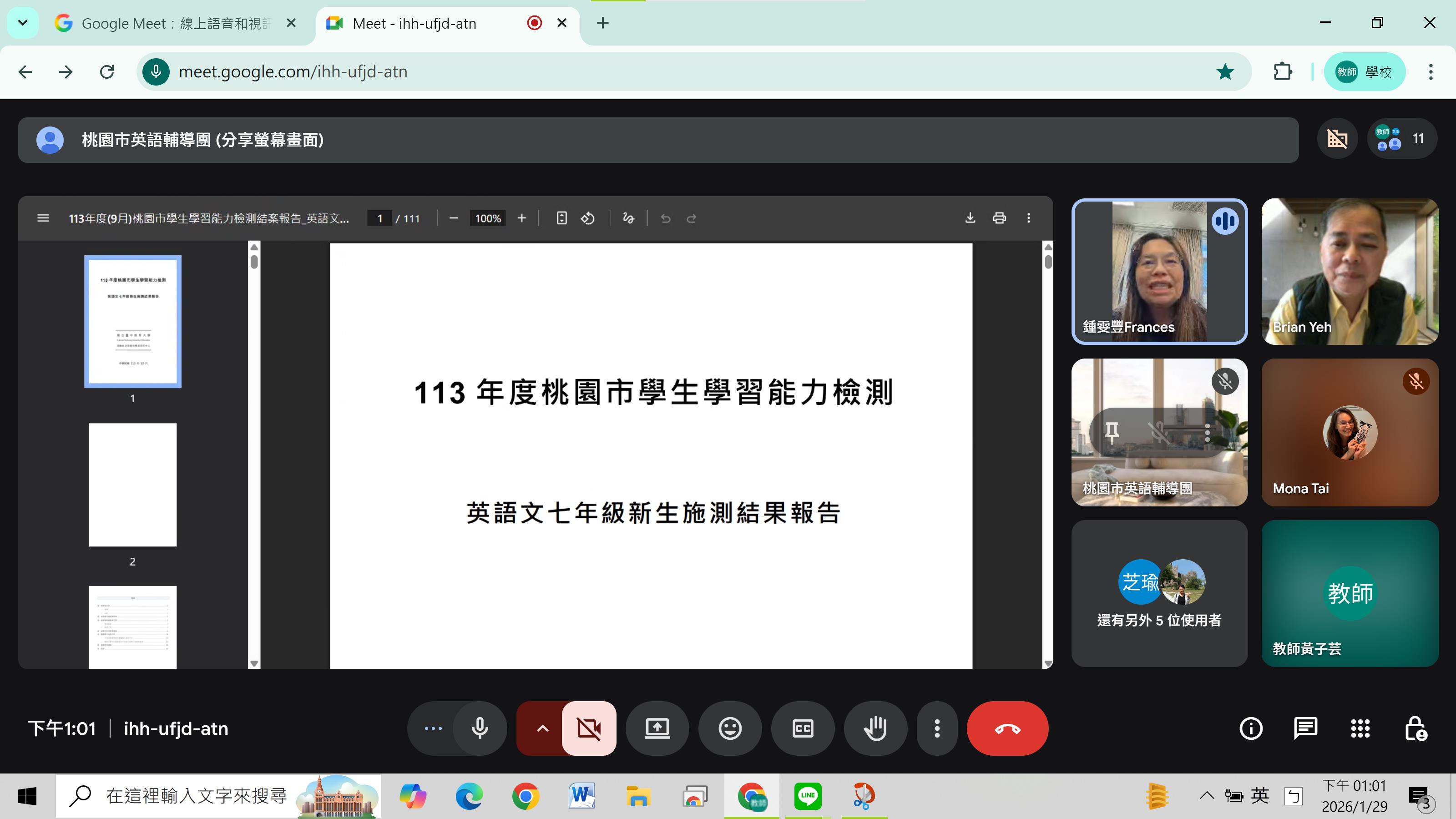
Task: Toggle the PDF sidebar hamburger menu
Action: click(x=43, y=218)
